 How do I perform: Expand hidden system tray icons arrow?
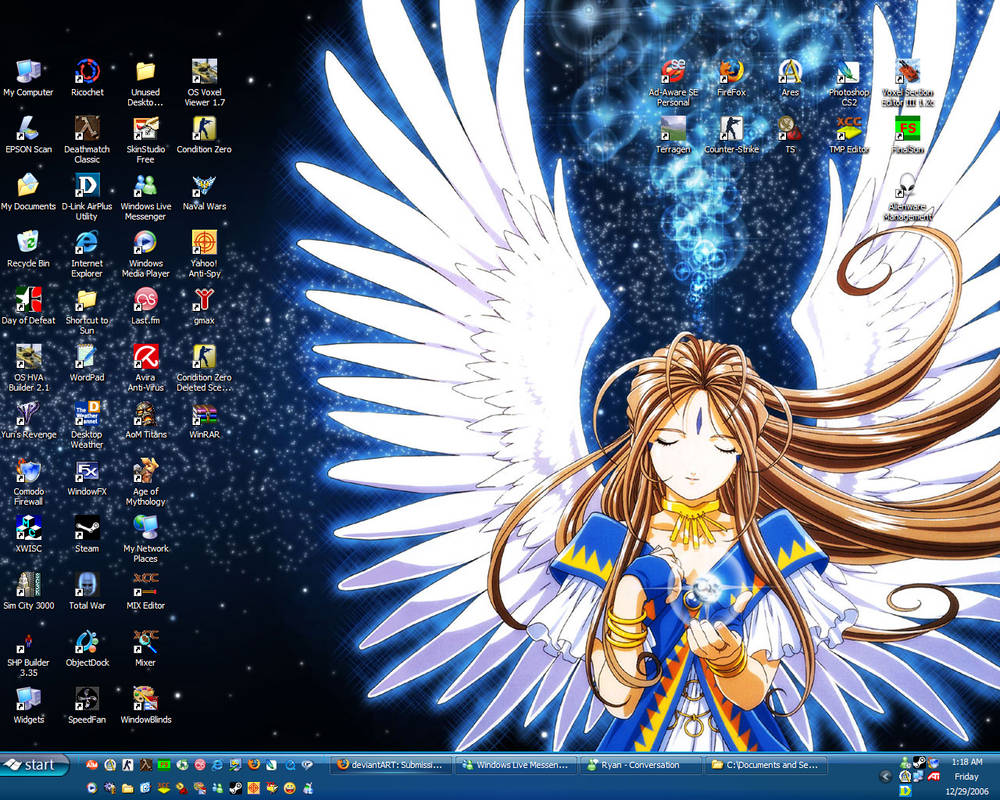pos(885,776)
